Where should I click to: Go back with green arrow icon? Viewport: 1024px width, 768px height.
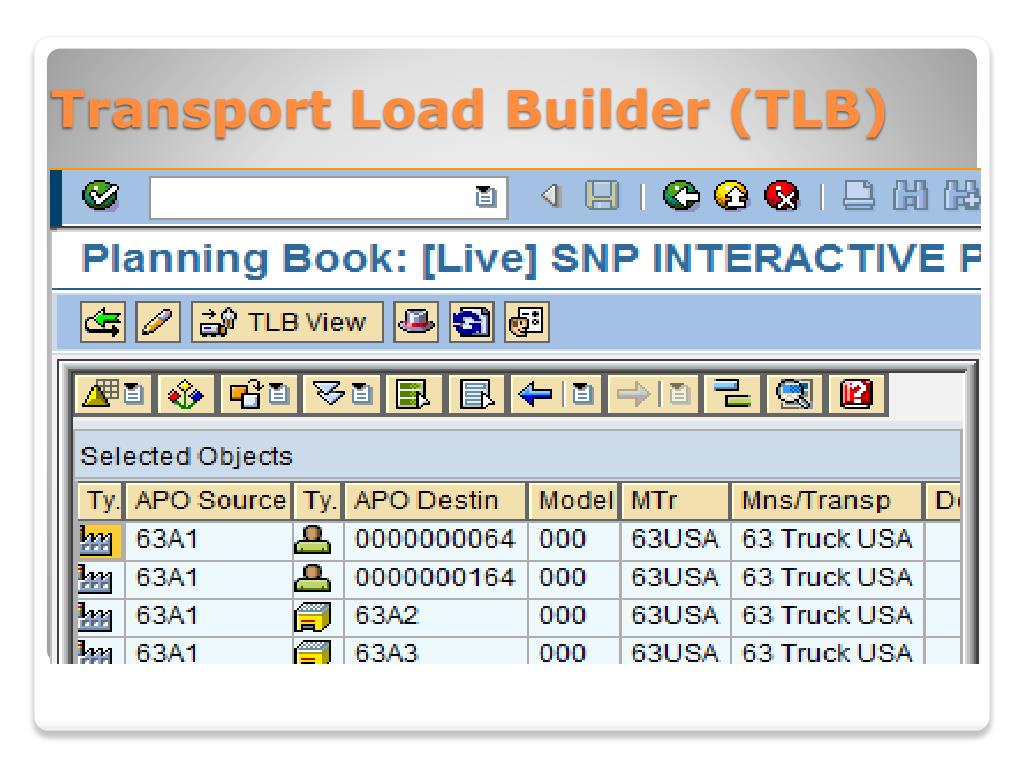pos(680,195)
